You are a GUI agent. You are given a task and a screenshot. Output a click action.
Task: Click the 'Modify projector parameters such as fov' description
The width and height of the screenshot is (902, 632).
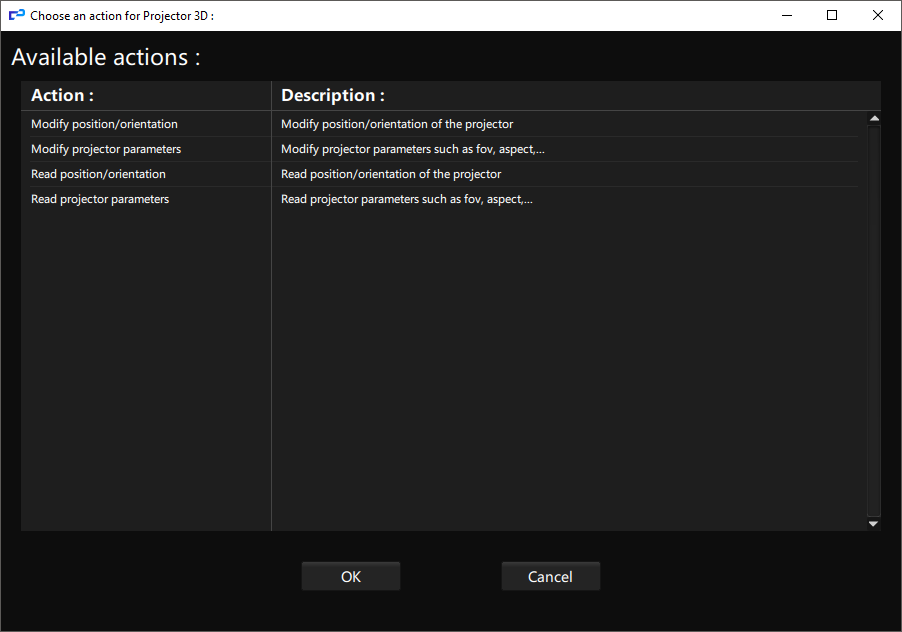[412, 149]
